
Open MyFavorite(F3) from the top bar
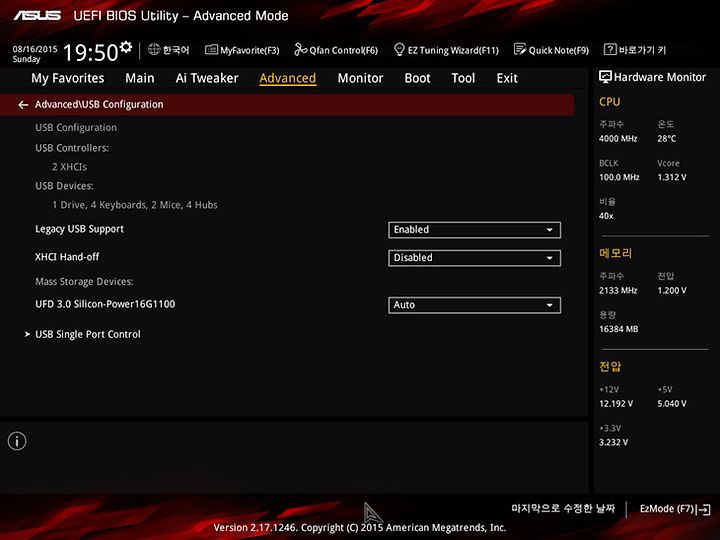242,50
